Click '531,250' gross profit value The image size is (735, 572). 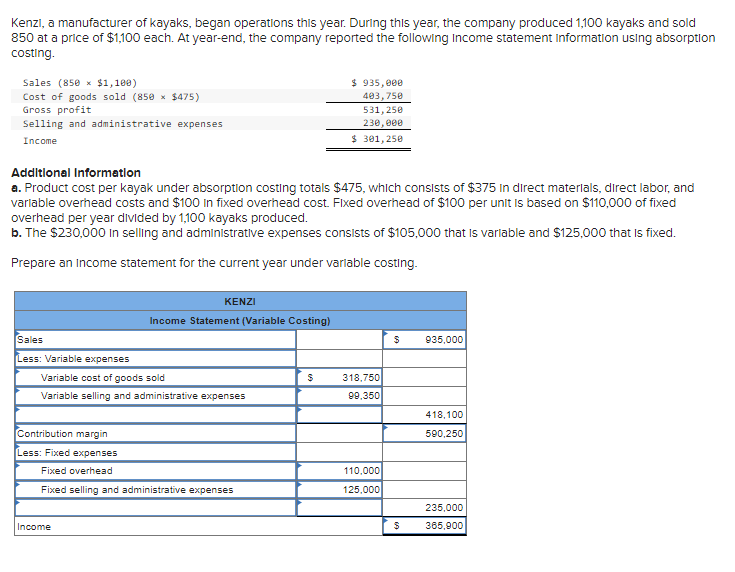382,110
